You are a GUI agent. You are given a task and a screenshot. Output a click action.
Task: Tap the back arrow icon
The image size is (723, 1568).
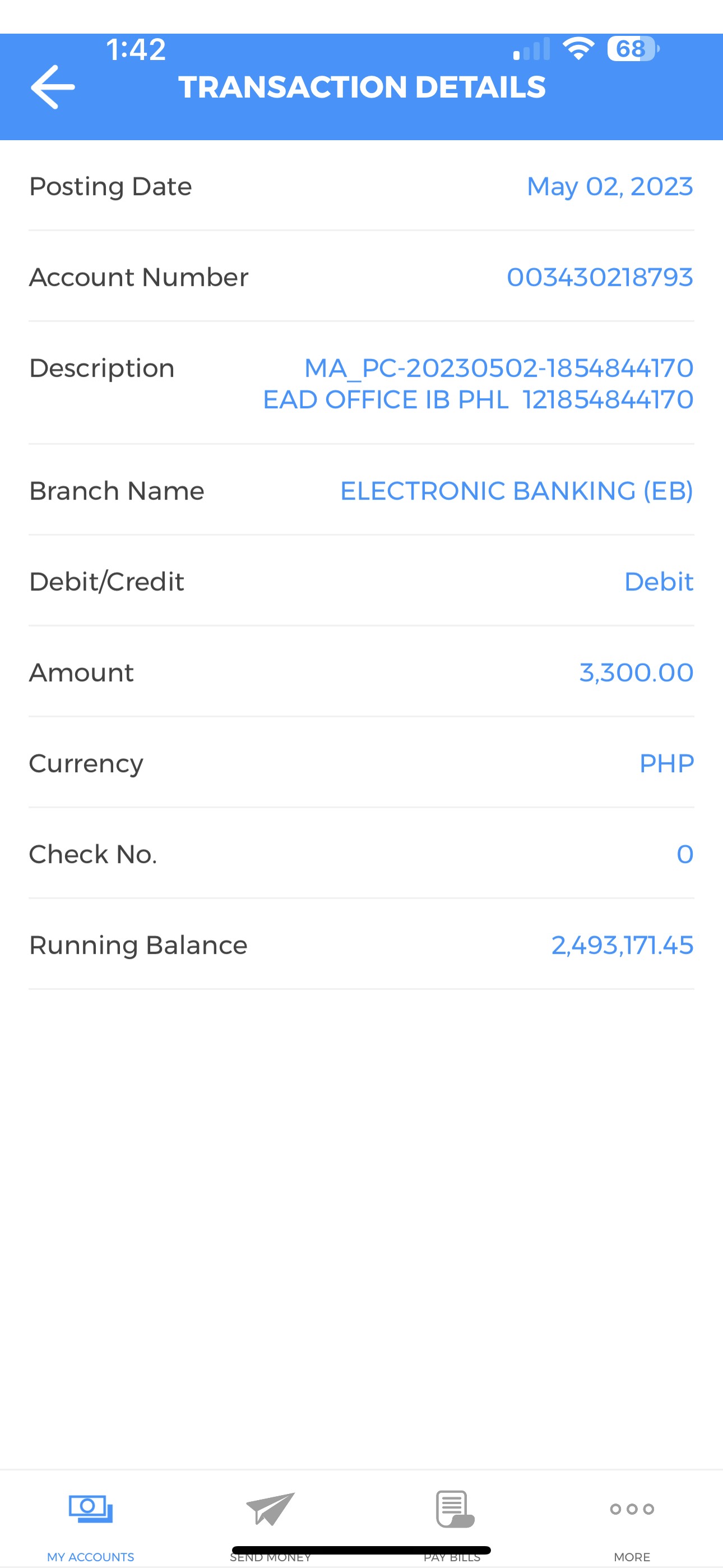pyautogui.click(x=53, y=87)
